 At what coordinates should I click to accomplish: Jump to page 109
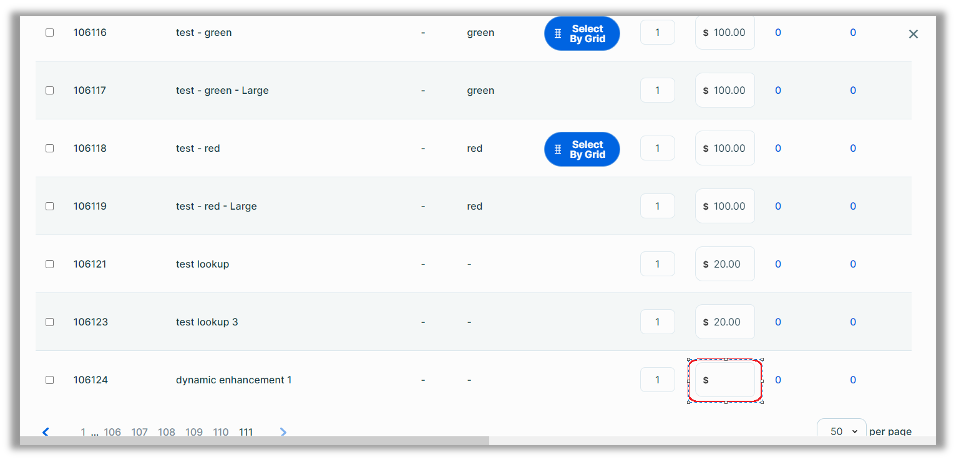point(194,433)
